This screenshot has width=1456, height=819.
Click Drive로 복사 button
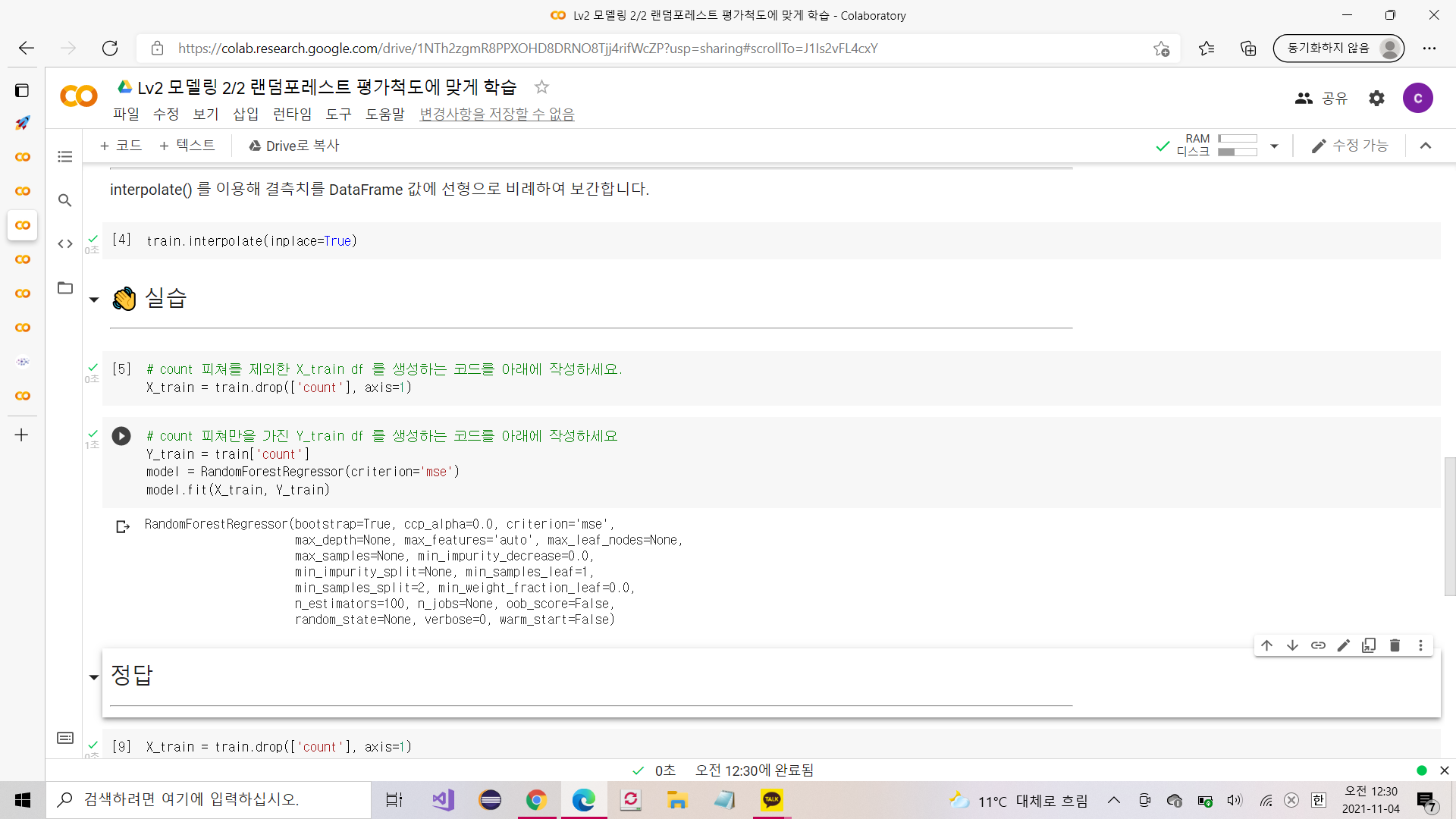pos(294,146)
